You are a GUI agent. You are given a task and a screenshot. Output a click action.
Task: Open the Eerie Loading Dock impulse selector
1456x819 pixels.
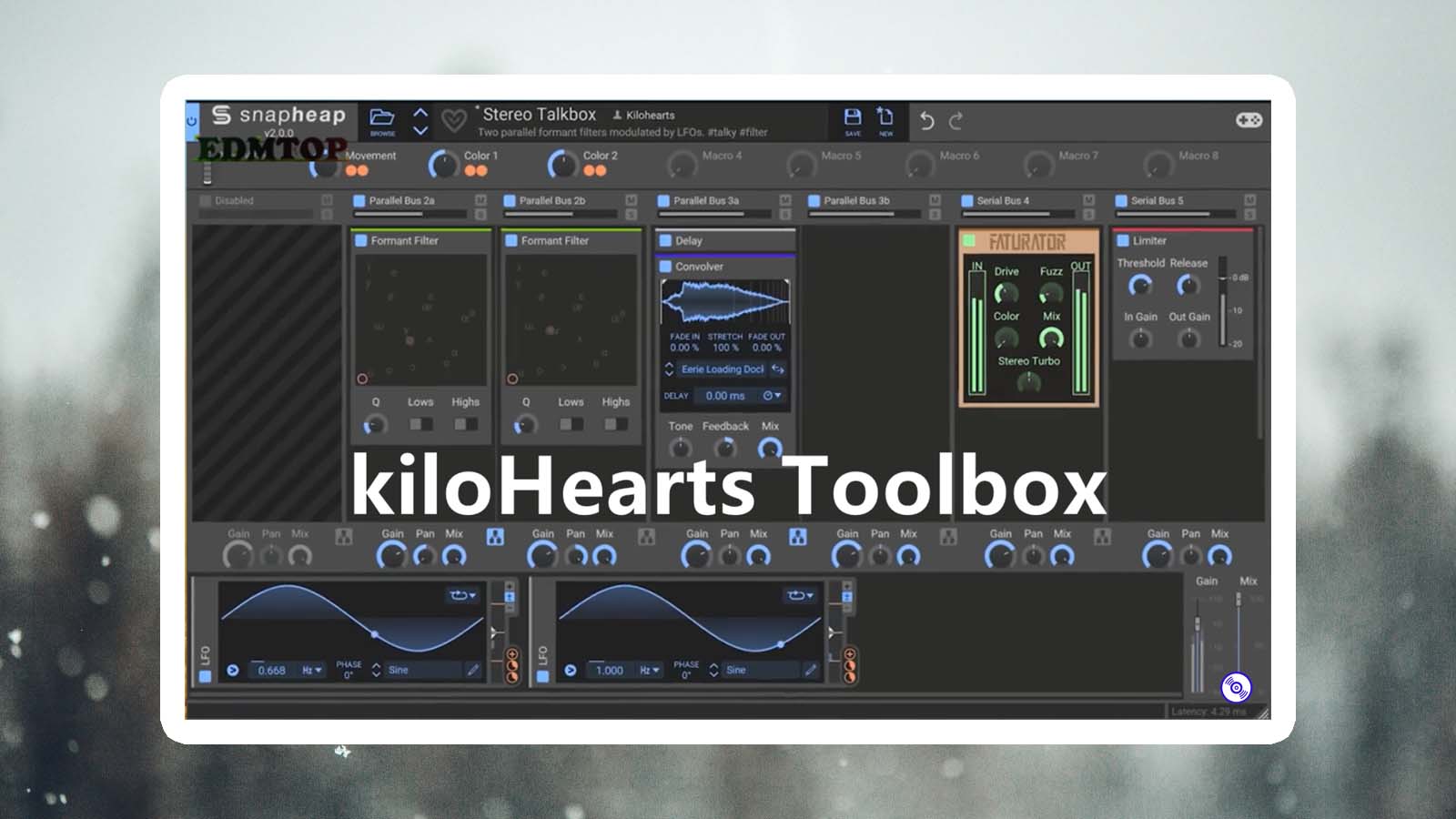tap(723, 369)
